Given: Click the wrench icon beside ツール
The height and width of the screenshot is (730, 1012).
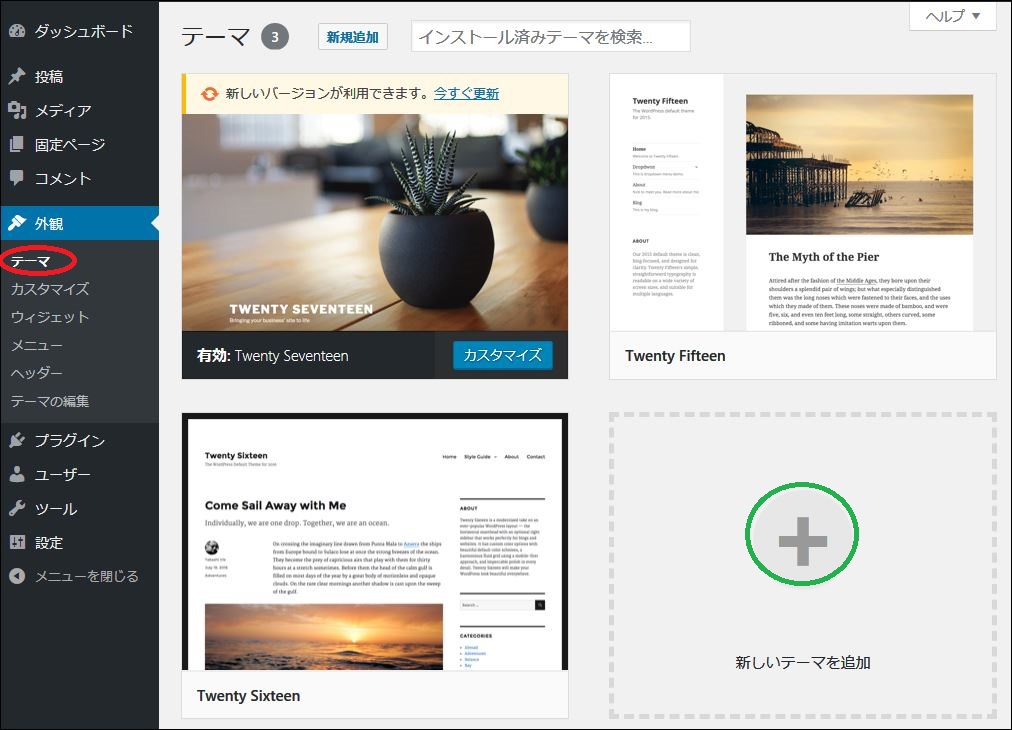Looking at the screenshot, I should coord(17,508).
